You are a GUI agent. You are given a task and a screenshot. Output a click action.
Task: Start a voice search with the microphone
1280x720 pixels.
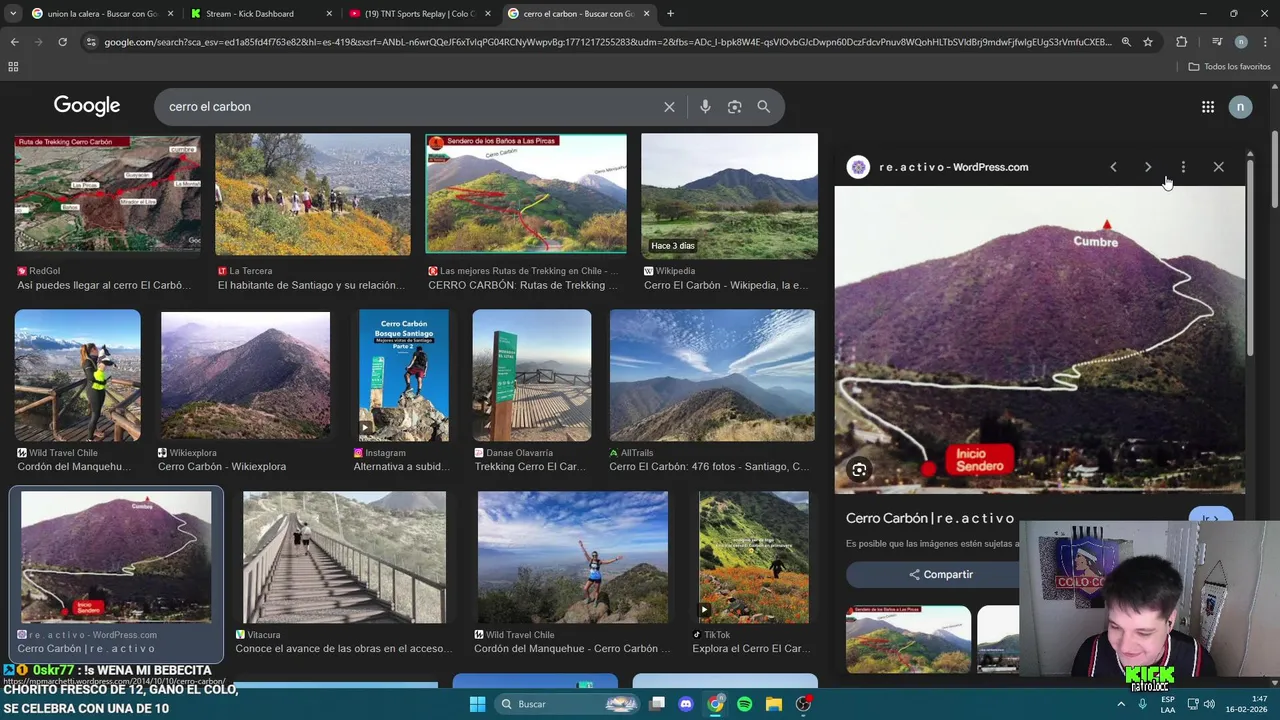(x=705, y=107)
